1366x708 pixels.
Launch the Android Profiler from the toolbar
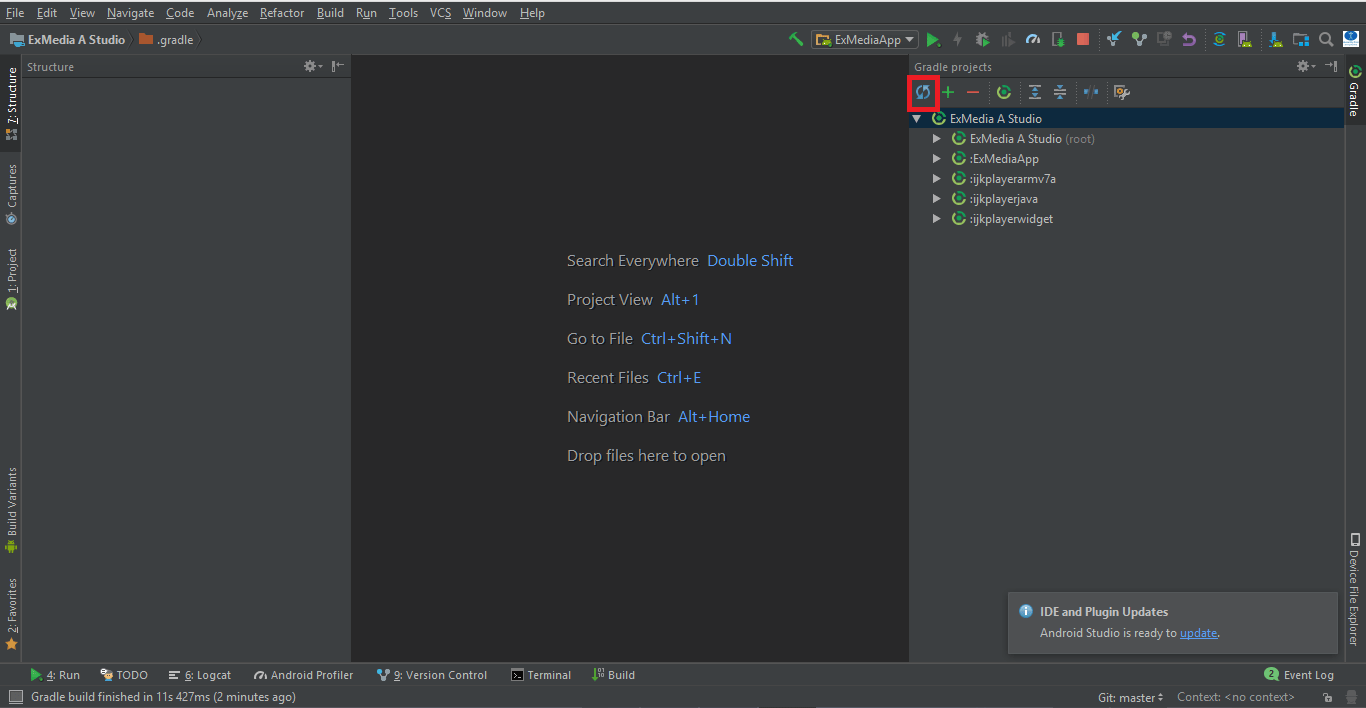pos(1032,39)
